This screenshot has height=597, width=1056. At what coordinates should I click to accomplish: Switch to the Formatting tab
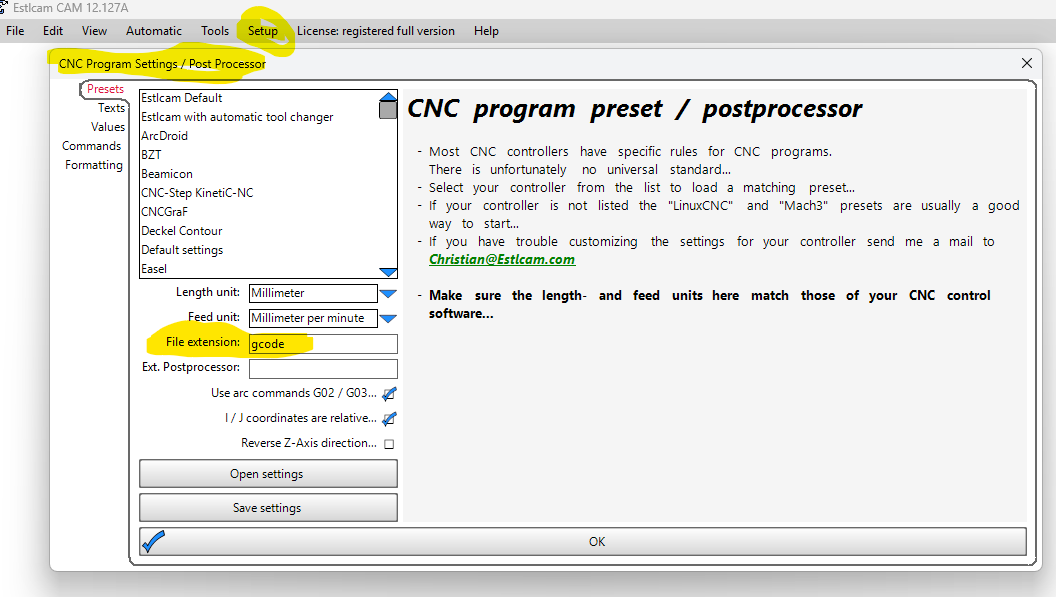94,165
